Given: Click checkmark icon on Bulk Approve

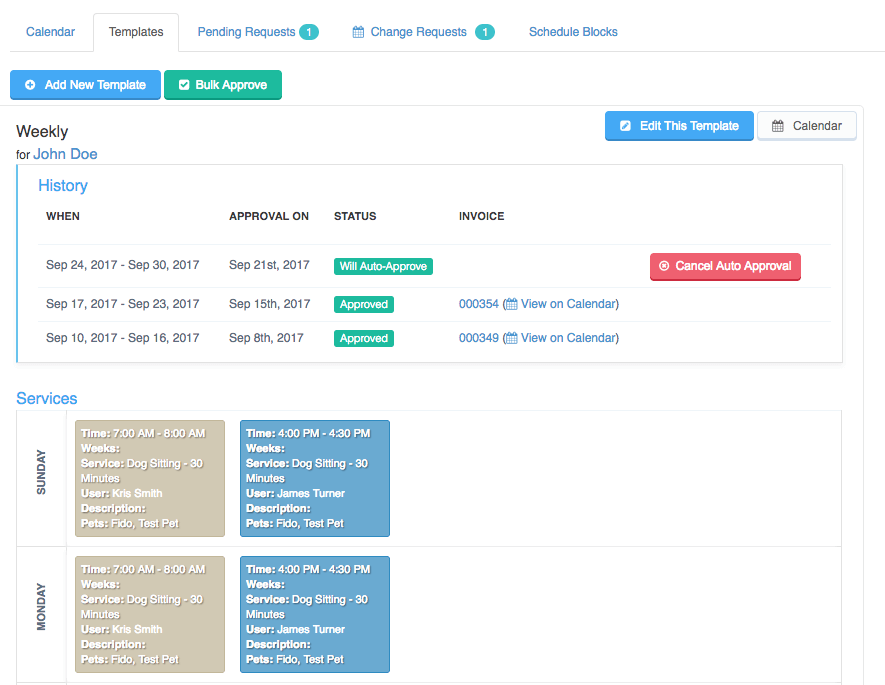Looking at the screenshot, I should 184,85.
